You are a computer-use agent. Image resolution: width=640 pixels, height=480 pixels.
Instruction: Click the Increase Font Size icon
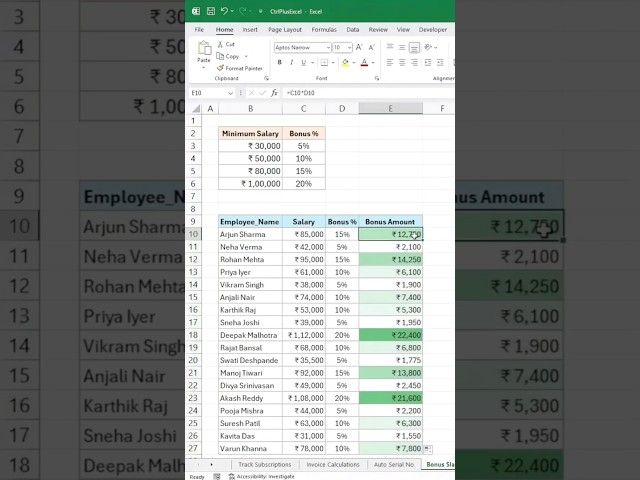pos(359,48)
